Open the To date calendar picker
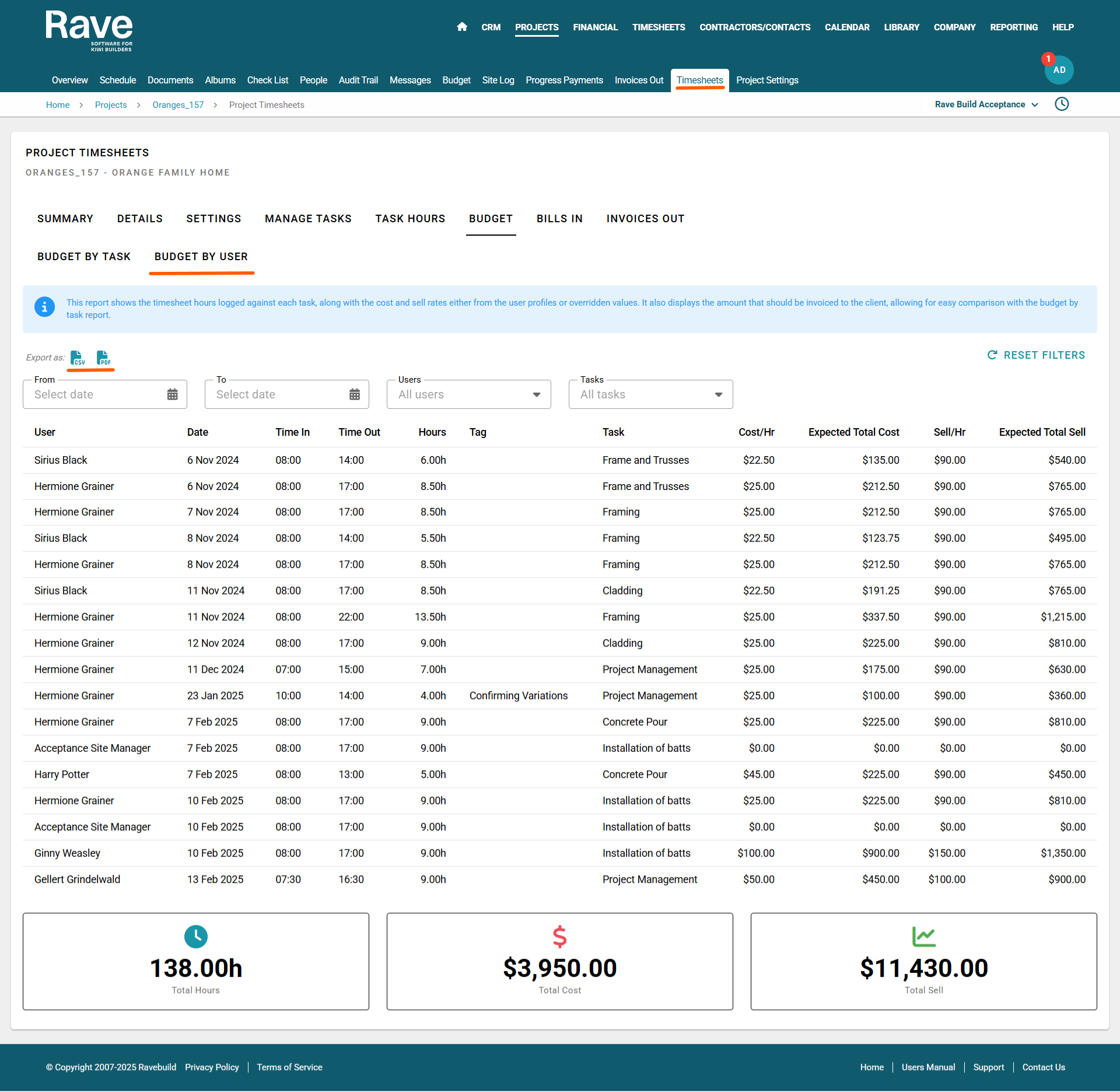 point(355,395)
